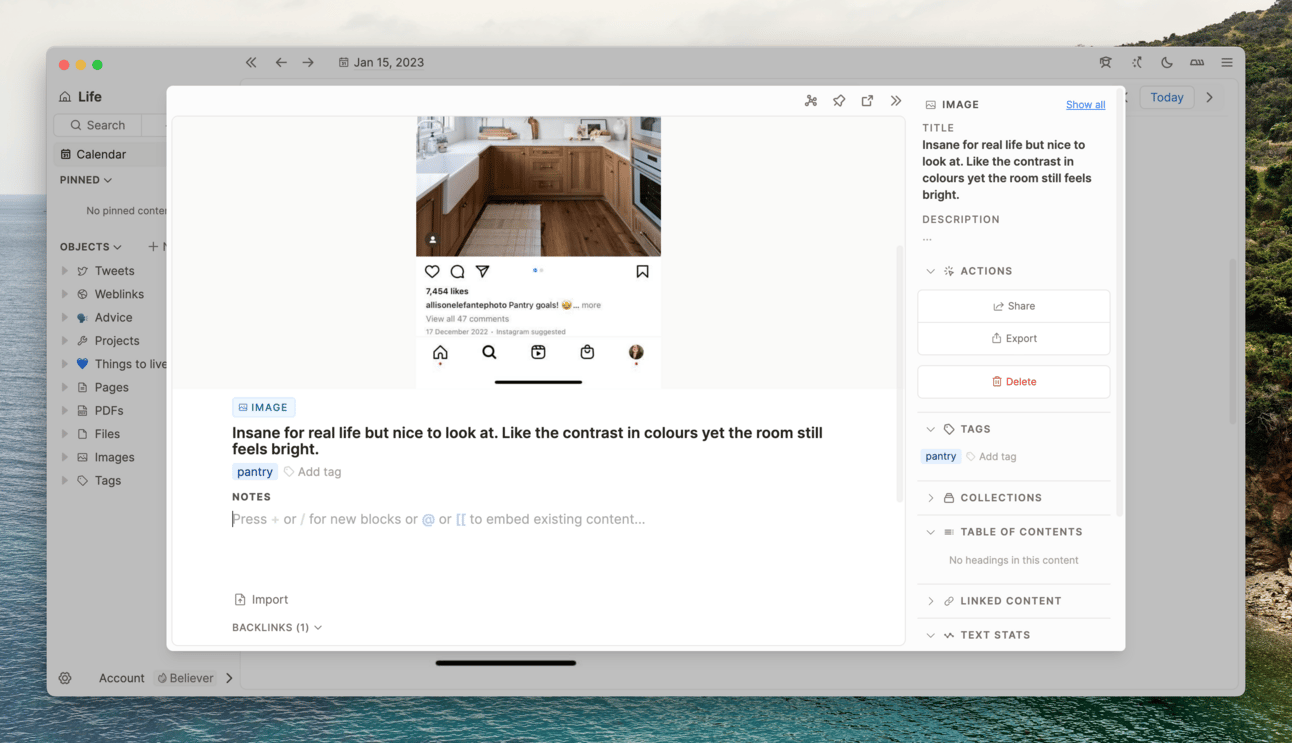Open the Tweets object type
This screenshot has width=1292, height=743.
pos(114,271)
